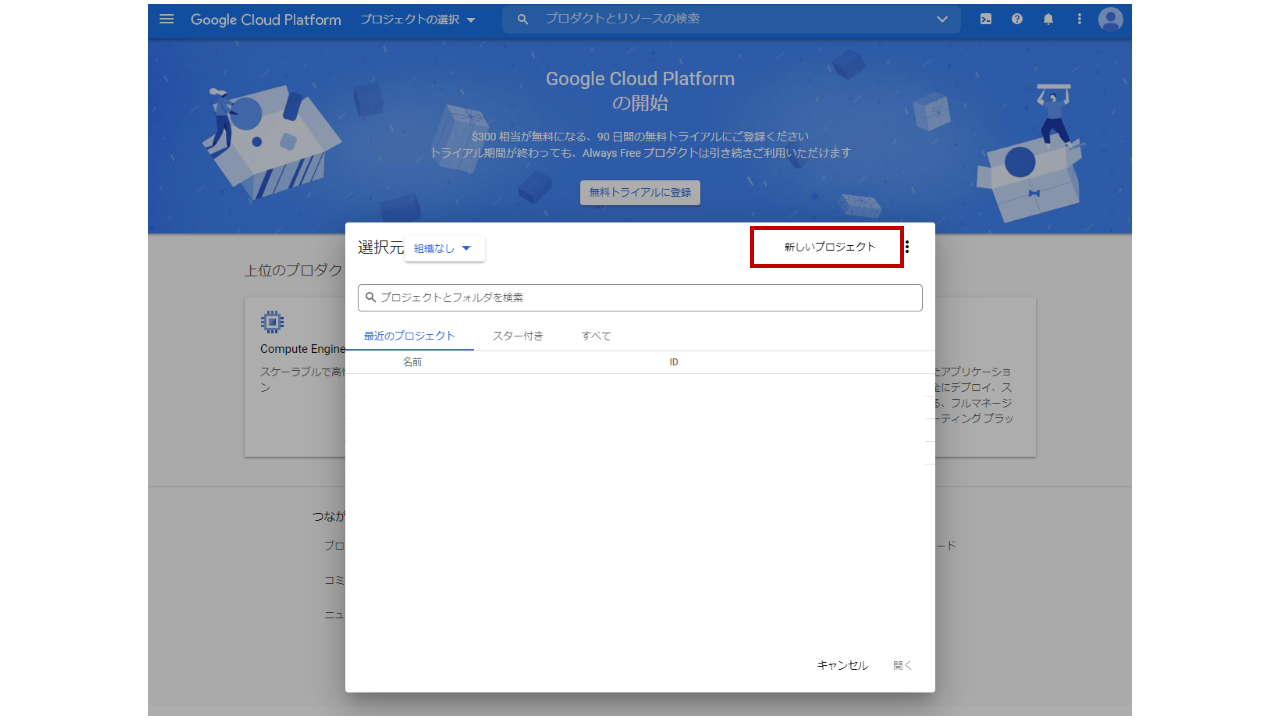This screenshot has width=1280, height=720.
Task: Open the 組織なし organization dropdown
Action: [x=444, y=248]
